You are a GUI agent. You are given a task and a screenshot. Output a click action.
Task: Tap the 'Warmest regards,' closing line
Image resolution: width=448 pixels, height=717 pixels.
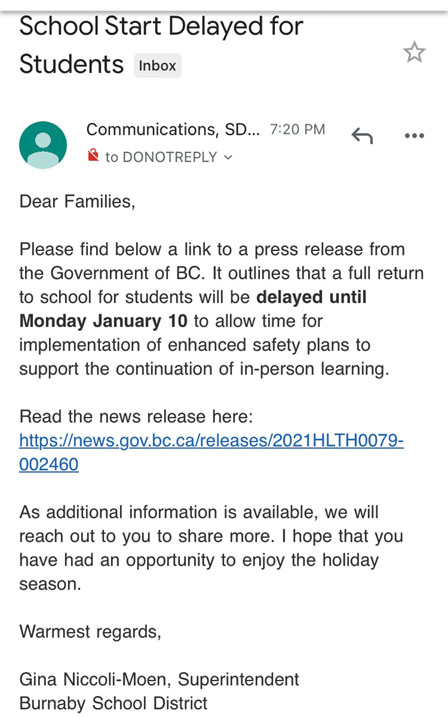tap(90, 632)
